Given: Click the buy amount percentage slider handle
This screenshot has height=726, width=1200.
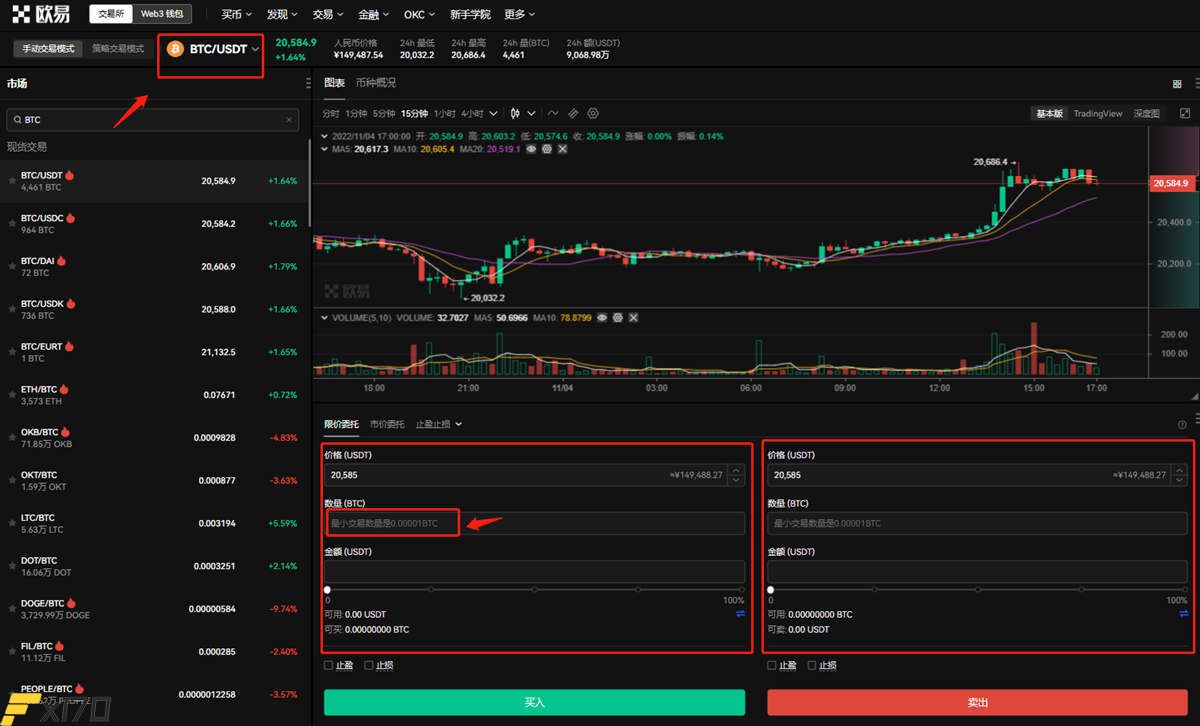Looking at the screenshot, I should click(328, 590).
